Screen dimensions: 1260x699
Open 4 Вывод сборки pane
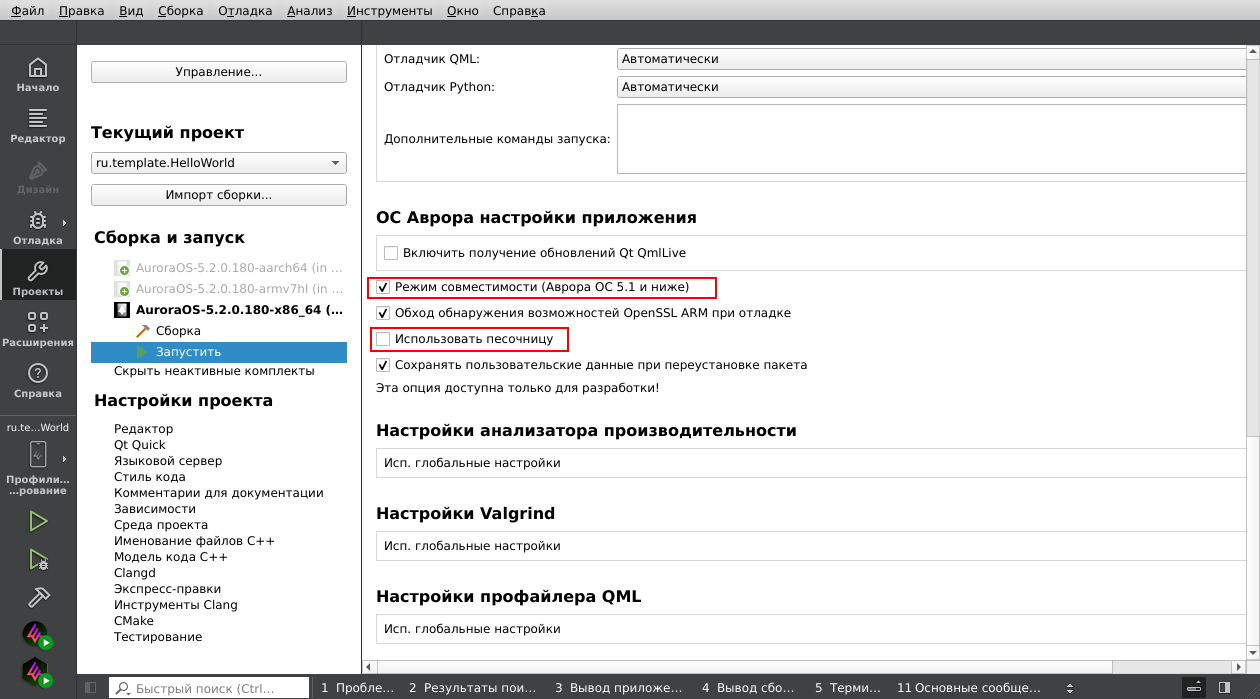click(749, 688)
